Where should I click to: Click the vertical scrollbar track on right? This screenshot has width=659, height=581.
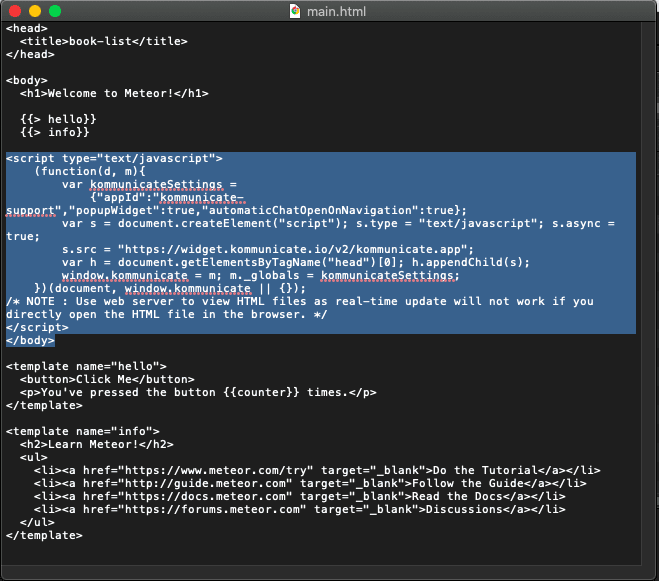click(649, 293)
